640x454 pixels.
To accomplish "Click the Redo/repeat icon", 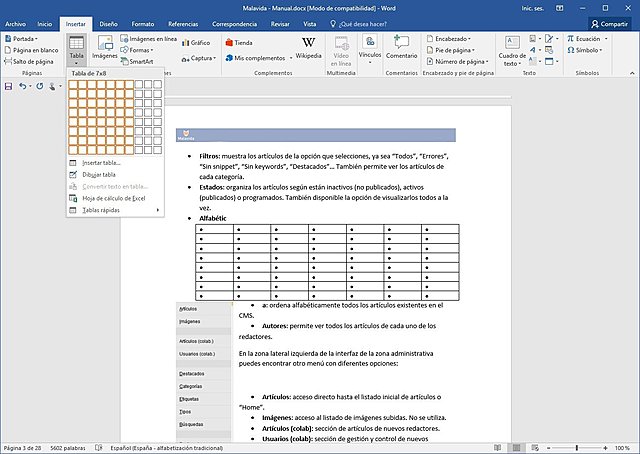I will (40, 87).
